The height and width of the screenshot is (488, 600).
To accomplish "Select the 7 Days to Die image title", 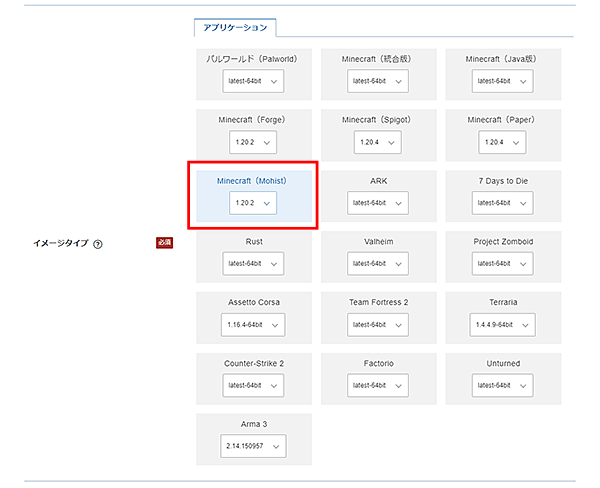I will click(503, 181).
